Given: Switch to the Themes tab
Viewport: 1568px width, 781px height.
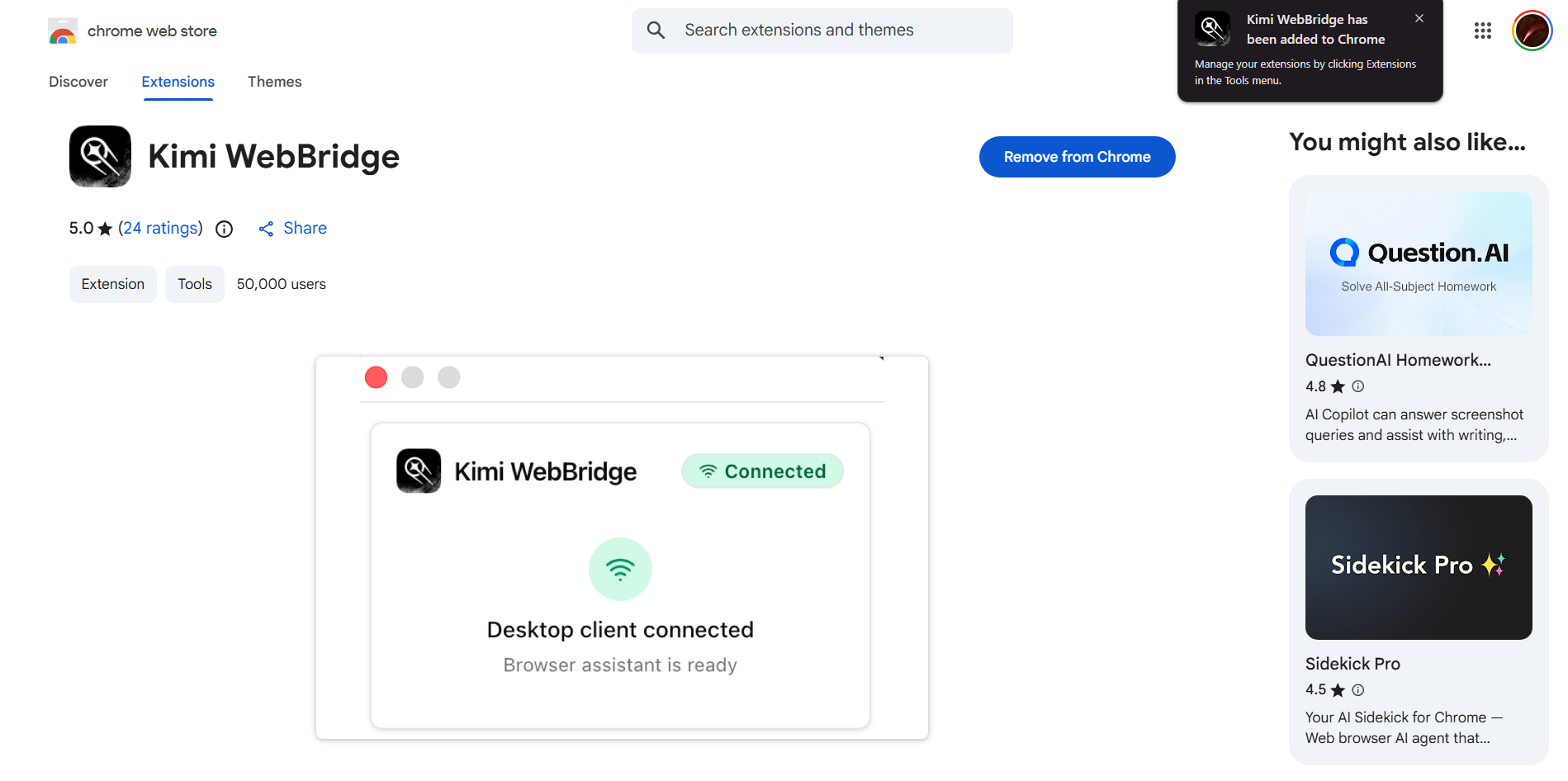Looking at the screenshot, I should coord(275,82).
